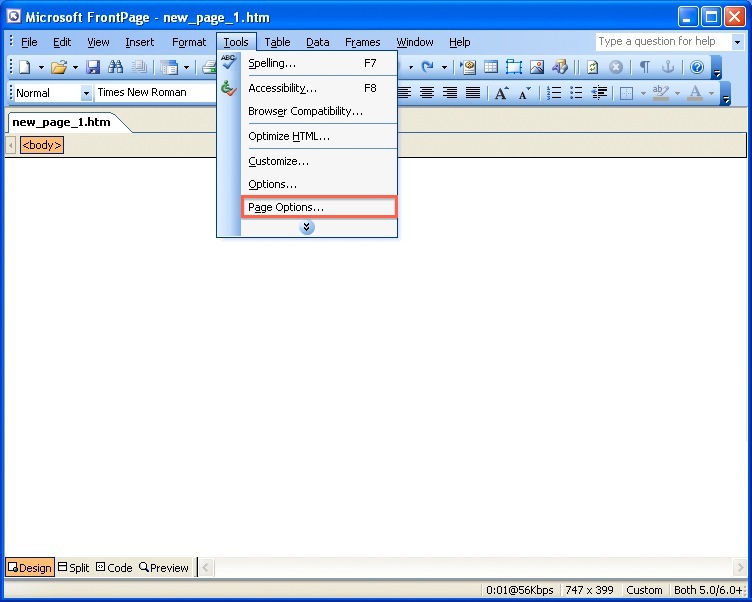
Task: Click the Numbering list icon
Action: point(553,93)
